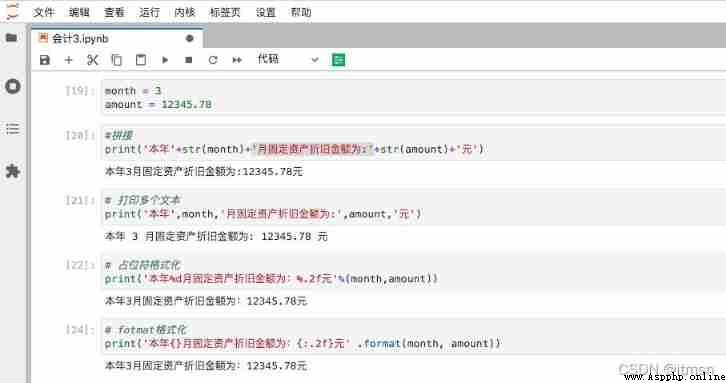Show running kernels sidebar panel
The height and width of the screenshot is (383, 726).
pyautogui.click(x=13, y=86)
